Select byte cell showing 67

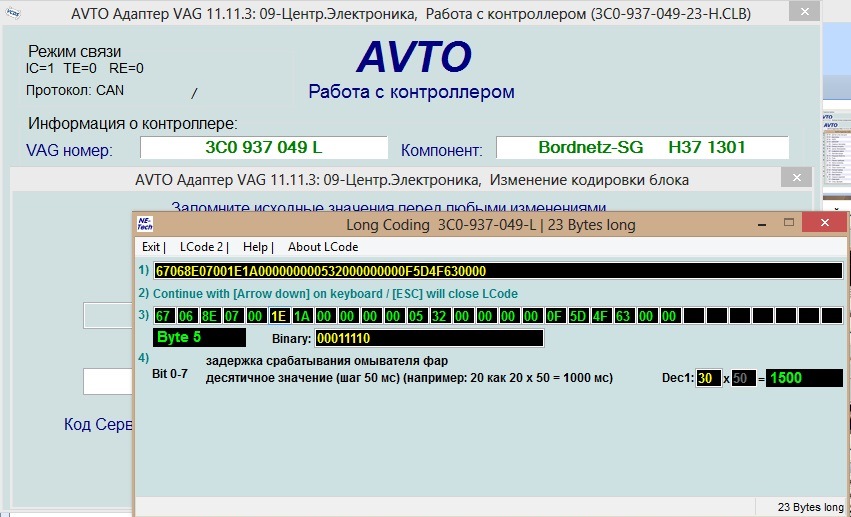coord(163,316)
